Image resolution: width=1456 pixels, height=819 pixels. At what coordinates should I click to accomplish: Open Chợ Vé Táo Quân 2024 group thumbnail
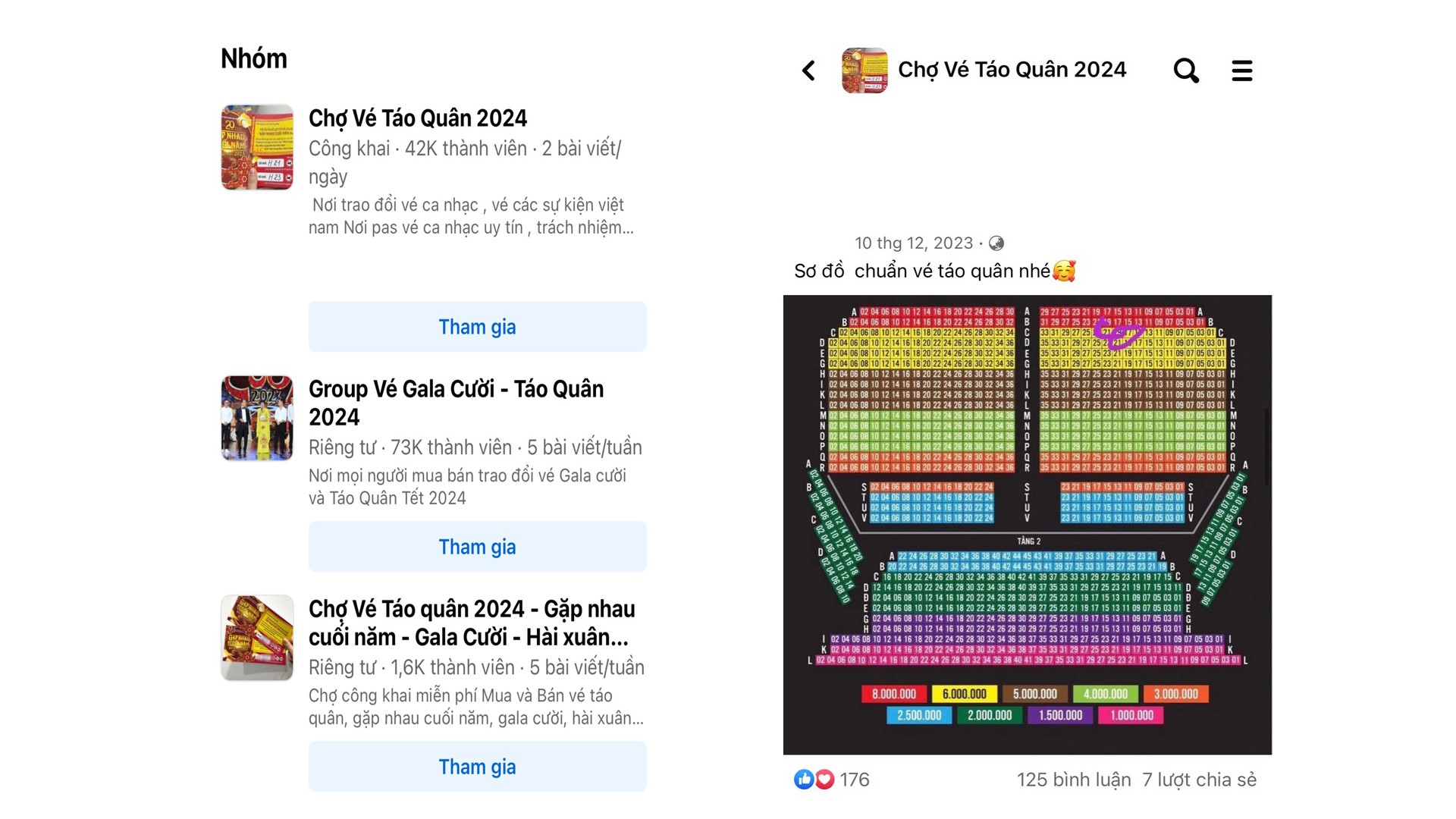(x=257, y=147)
